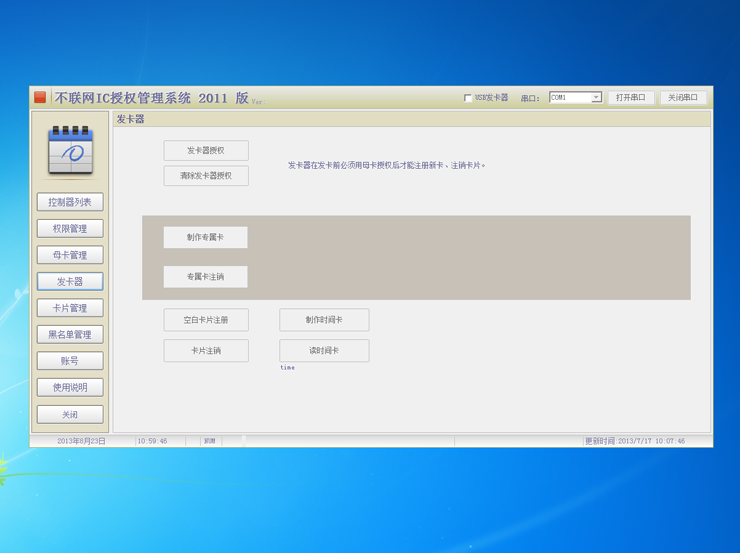The image size is (740, 553).
Task: Click the 2013年8月23日 date in status bar
Action: pyautogui.click(x=81, y=441)
